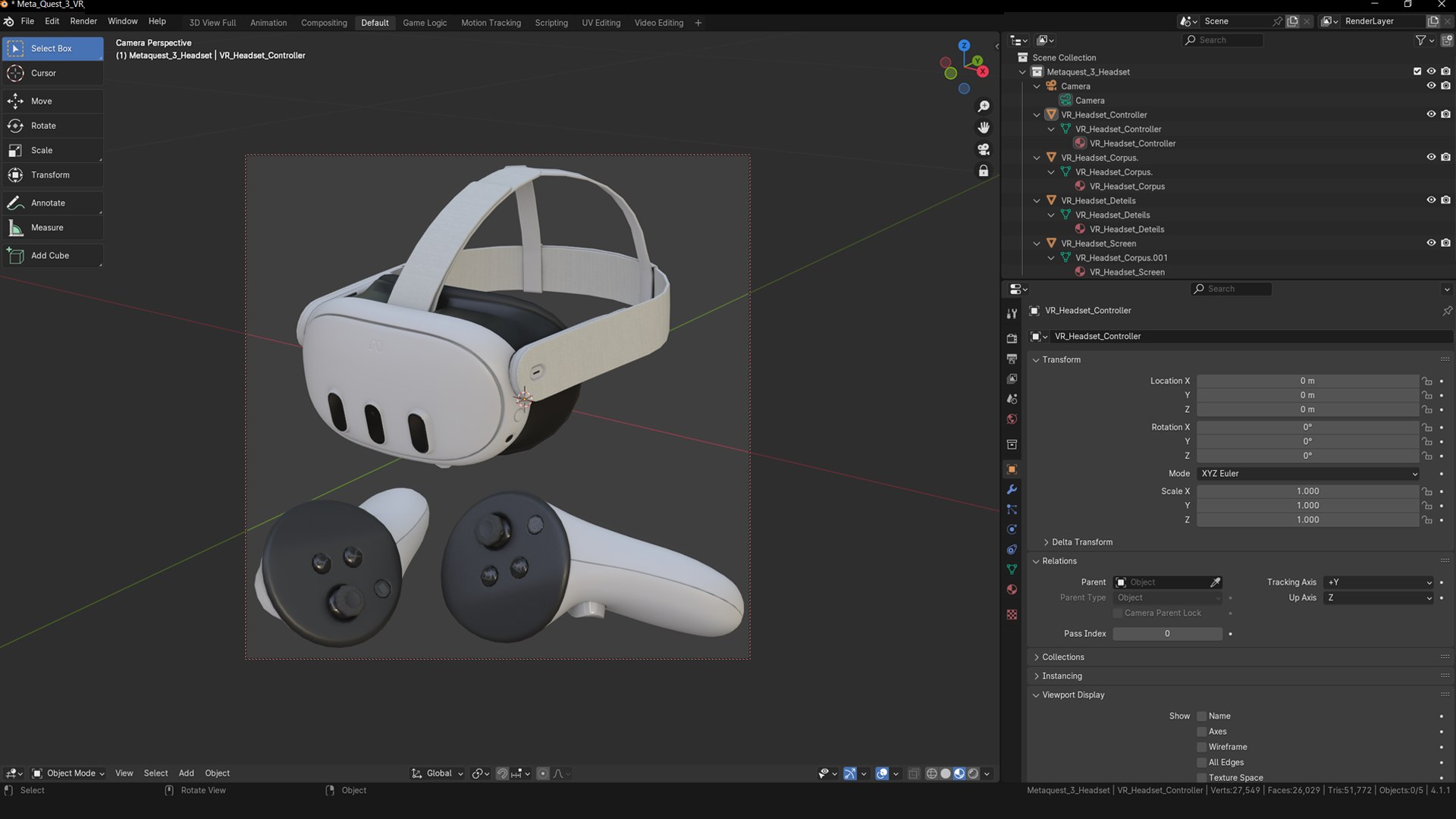Choose the Rotate tool

point(52,126)
